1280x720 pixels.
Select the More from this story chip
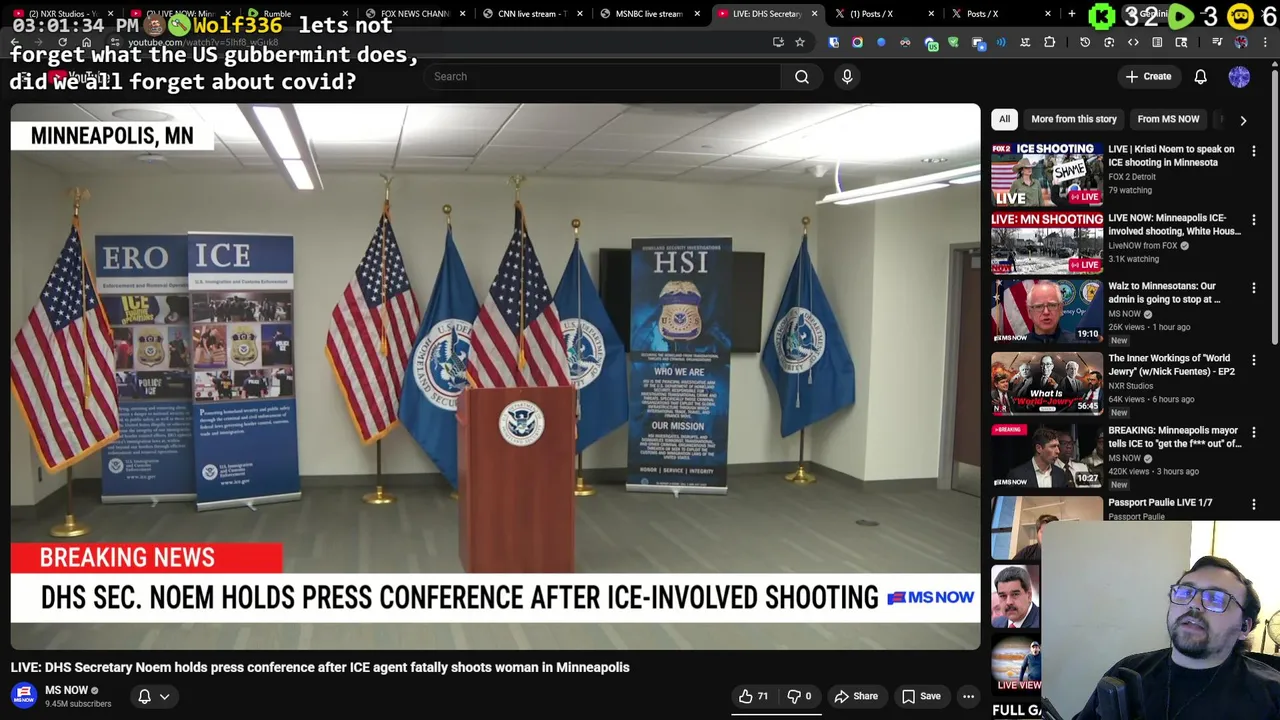pos(1073,119)
